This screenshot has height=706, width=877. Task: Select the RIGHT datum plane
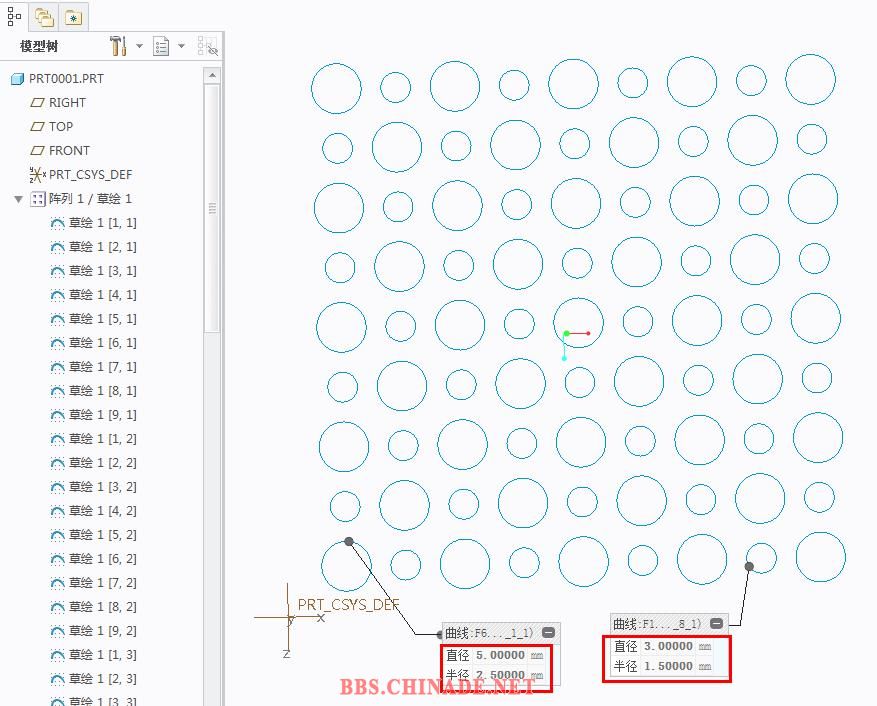(67, 103)
